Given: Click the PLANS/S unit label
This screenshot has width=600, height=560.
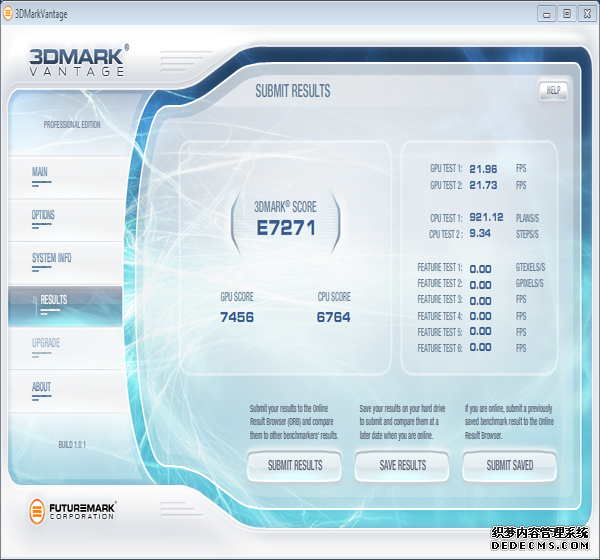Looking at the screenshot, I should point(527,219).
